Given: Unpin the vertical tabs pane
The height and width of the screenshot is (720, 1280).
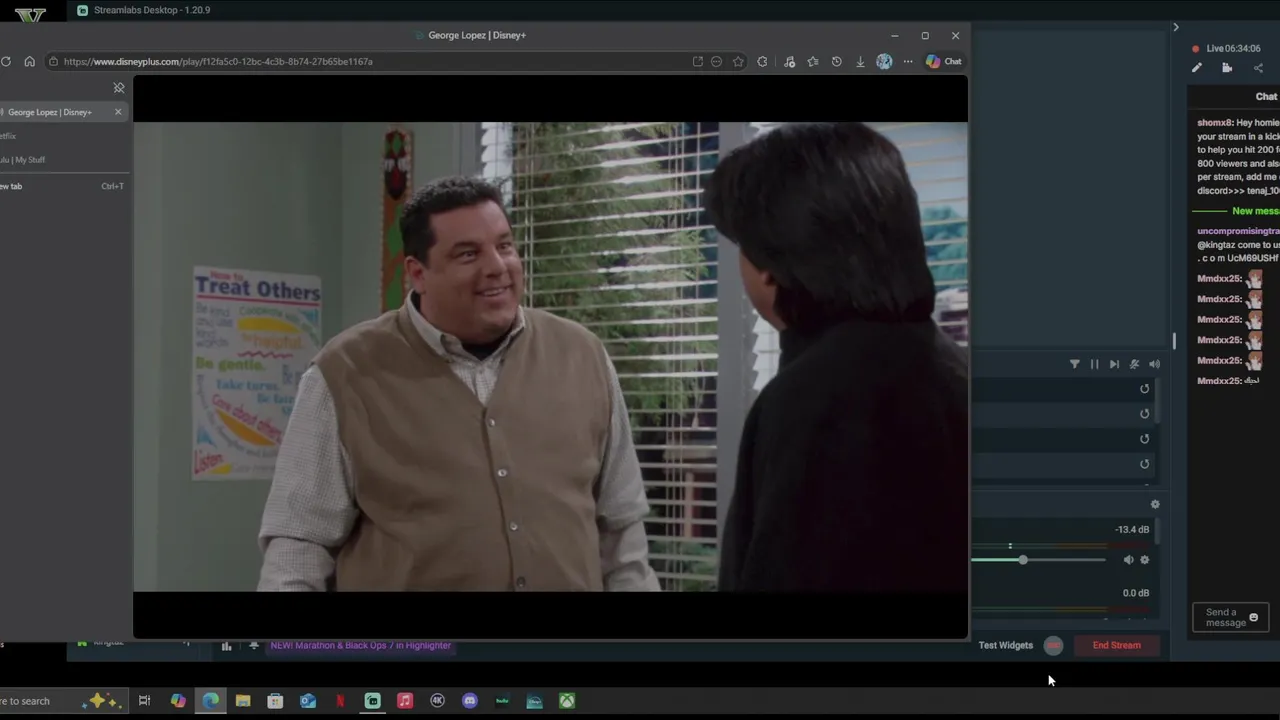Looking at the screenshot, I should tap(119, 88).
